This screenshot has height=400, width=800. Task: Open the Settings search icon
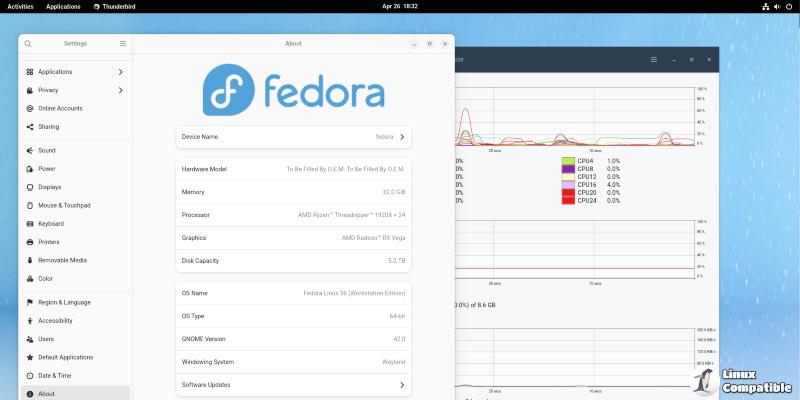28,44
